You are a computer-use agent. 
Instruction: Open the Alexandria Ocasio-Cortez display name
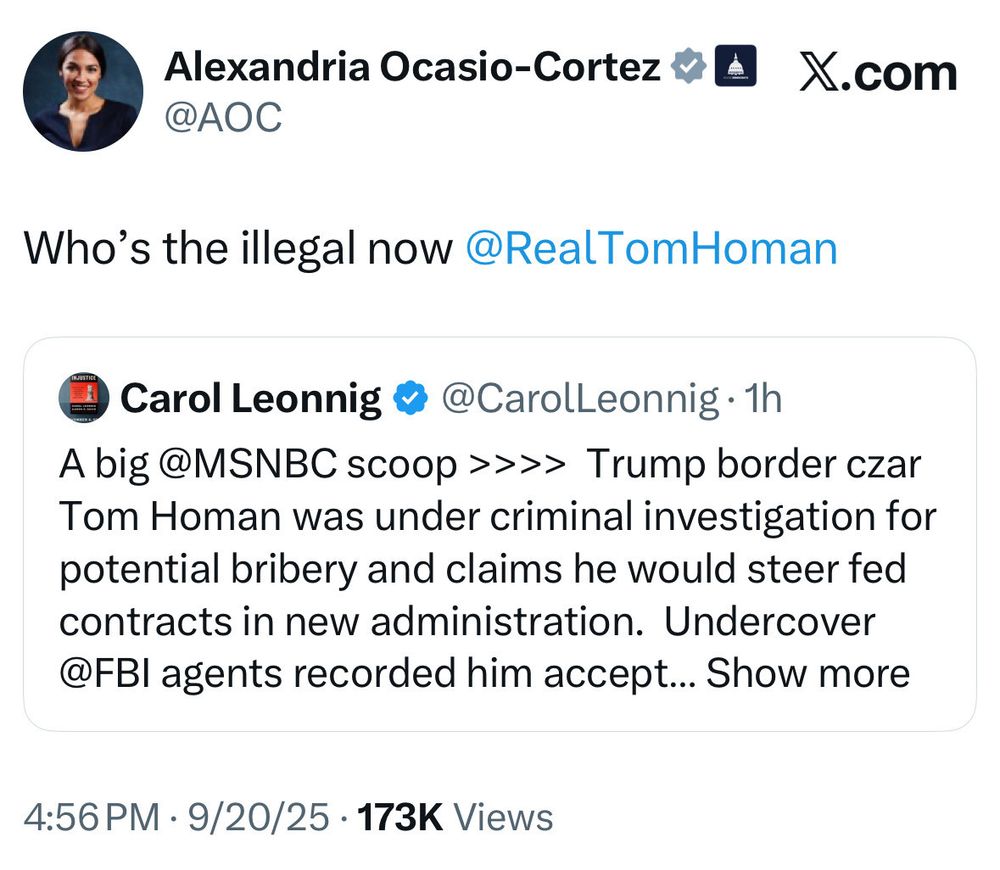(x=412, y=68)
